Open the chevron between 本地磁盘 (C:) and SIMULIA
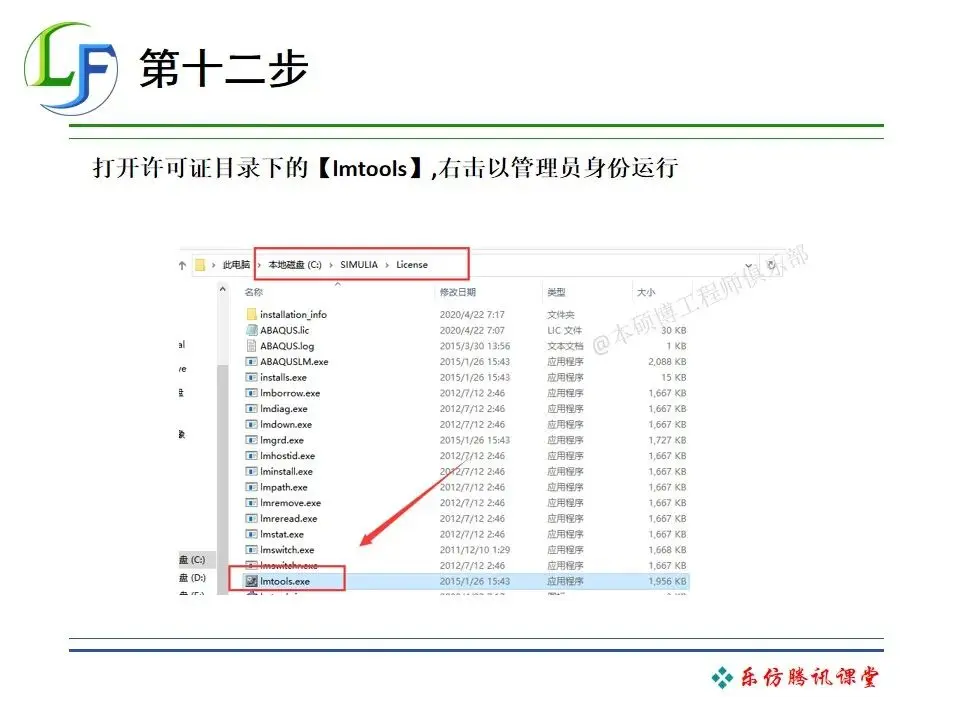Screen dimensions: 960x720 (x=331, y=265)
